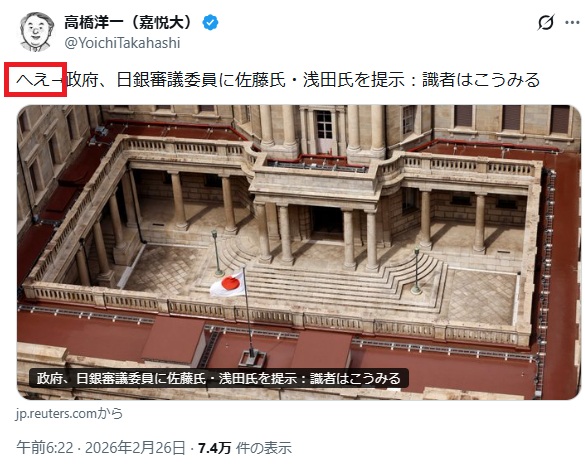Image resolution: width=585 pixels, height=476 pixels.
Task: Open the 高橋洋一（嘉悦大） display name
Action: 128,22
